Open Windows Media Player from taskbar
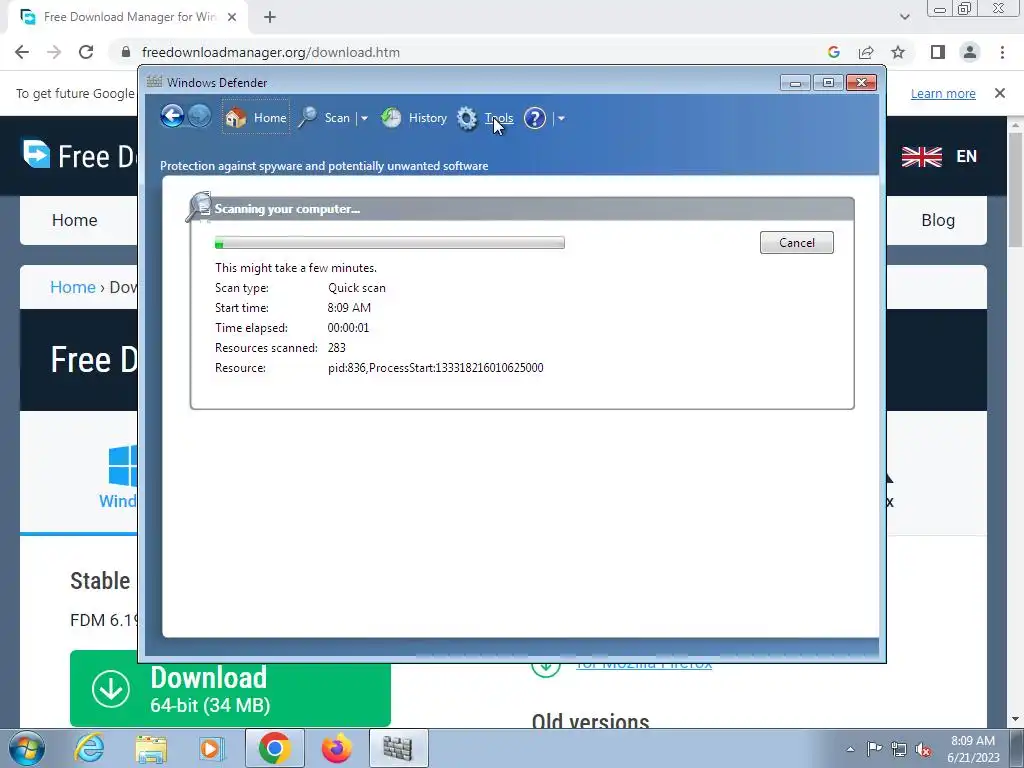This screenshot has height=768, width=1024. tap(212, 748)
